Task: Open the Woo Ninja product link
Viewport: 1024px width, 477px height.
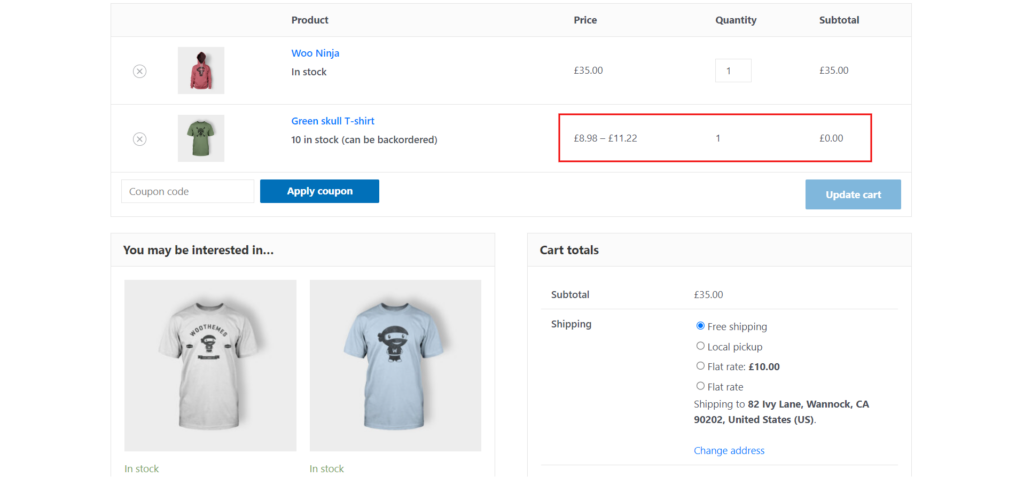Action: tap(315, 53)
